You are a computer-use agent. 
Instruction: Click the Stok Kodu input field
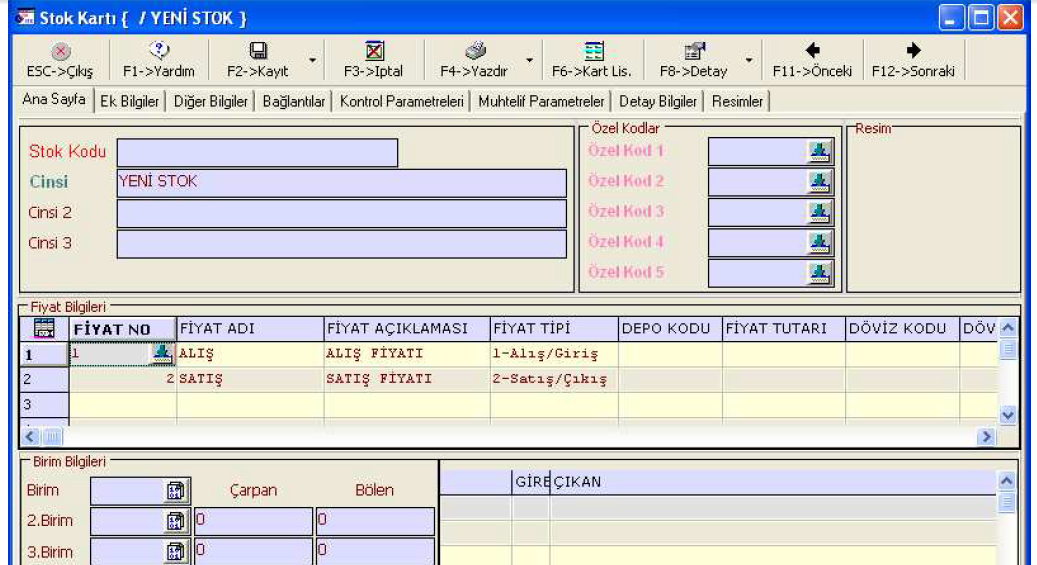(257, 152)
